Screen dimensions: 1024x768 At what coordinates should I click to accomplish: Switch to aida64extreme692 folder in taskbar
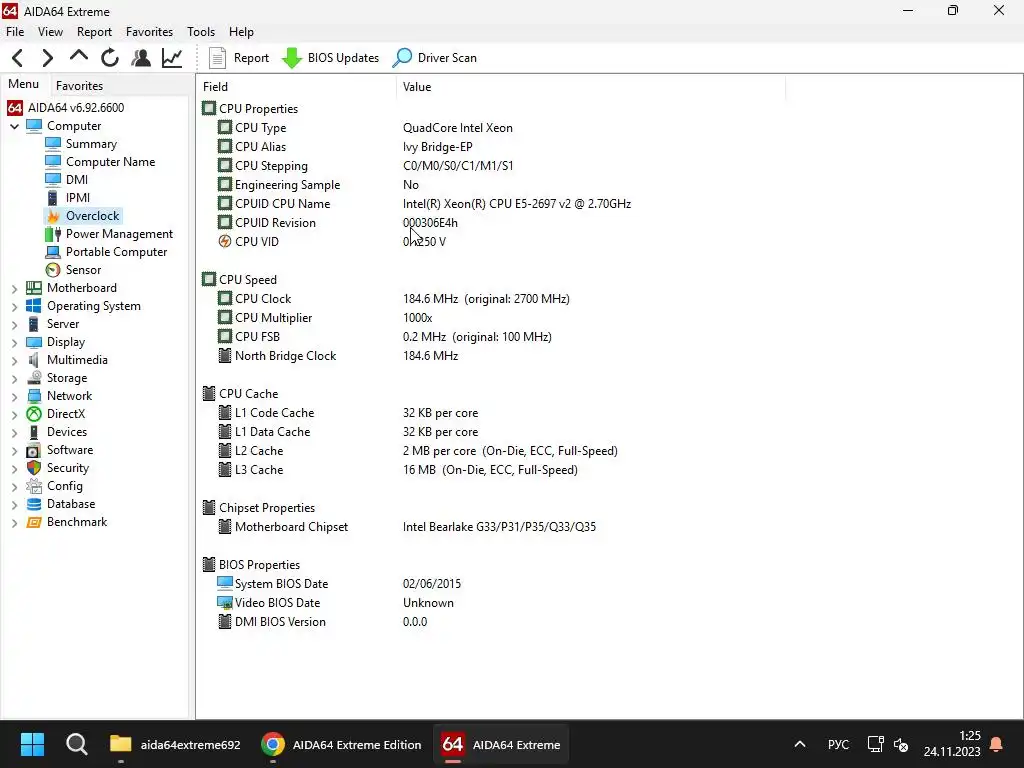pos(175,744)
